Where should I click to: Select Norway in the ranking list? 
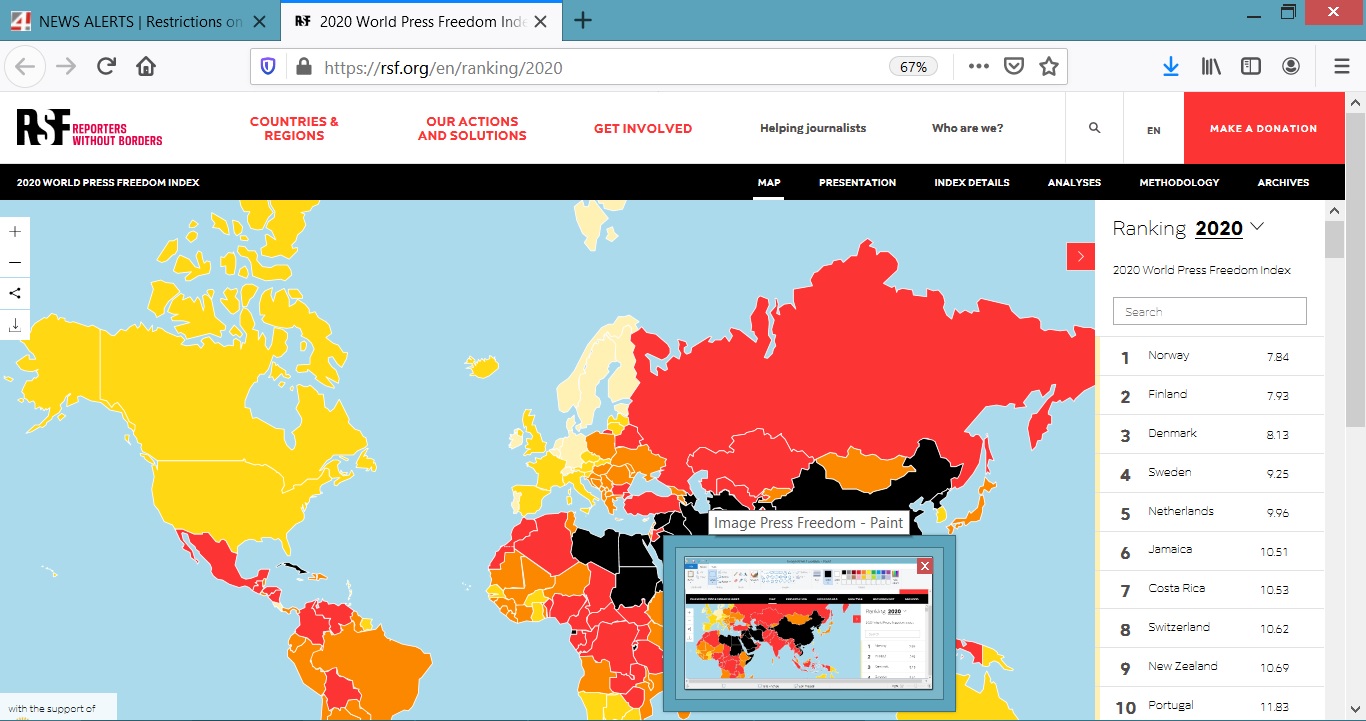click(x=1210, y=356)
